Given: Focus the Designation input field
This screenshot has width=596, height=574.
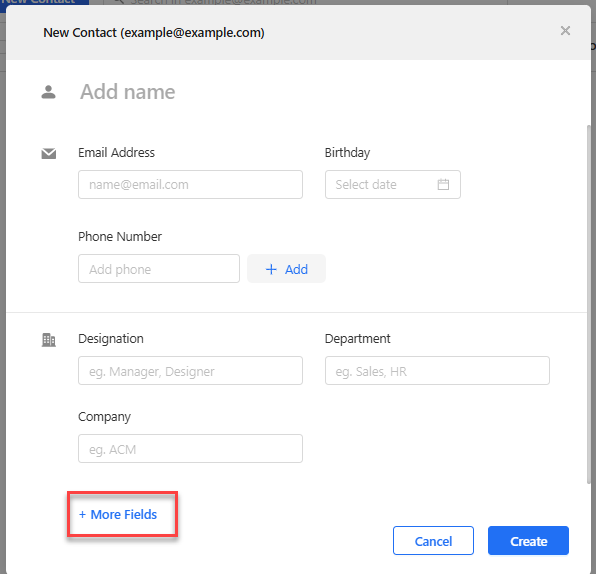Looking at the screenshot, I should 190,371.
